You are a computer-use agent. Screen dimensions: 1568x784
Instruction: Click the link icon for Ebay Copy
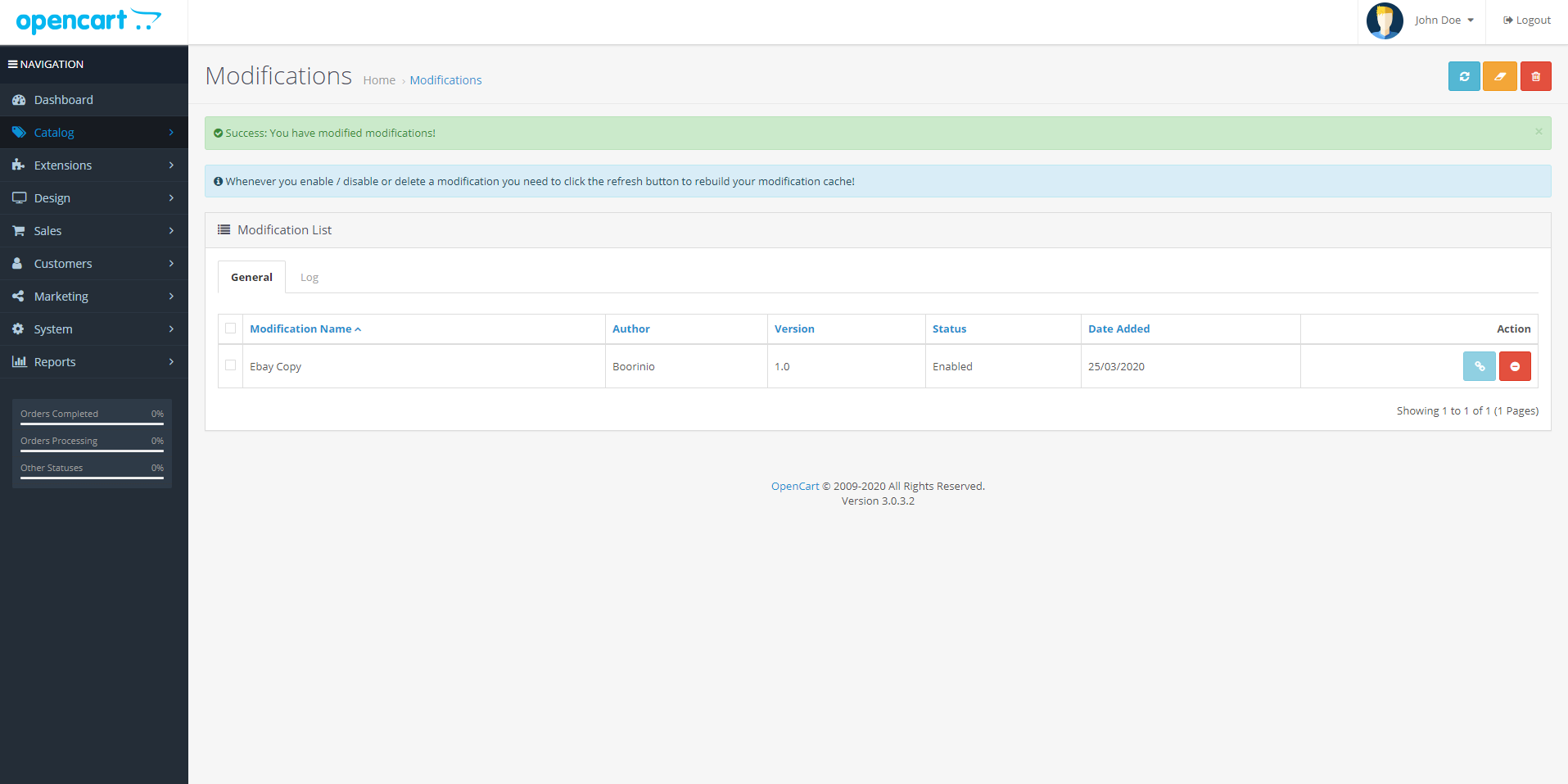coord(1479,366)
